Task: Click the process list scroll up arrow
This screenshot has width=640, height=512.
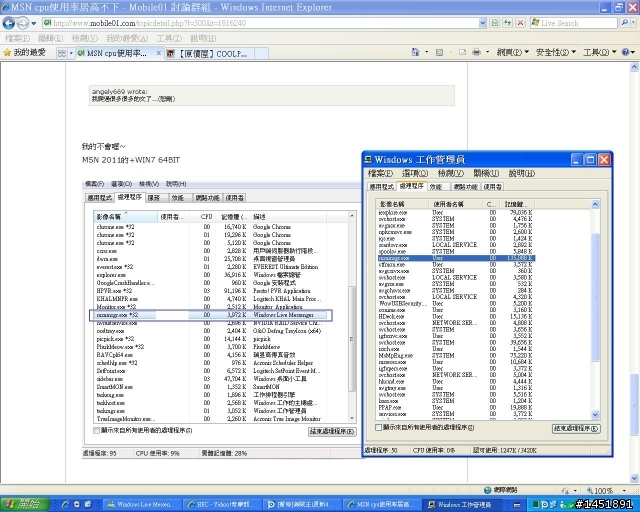Action: click(x=595, y=204)
